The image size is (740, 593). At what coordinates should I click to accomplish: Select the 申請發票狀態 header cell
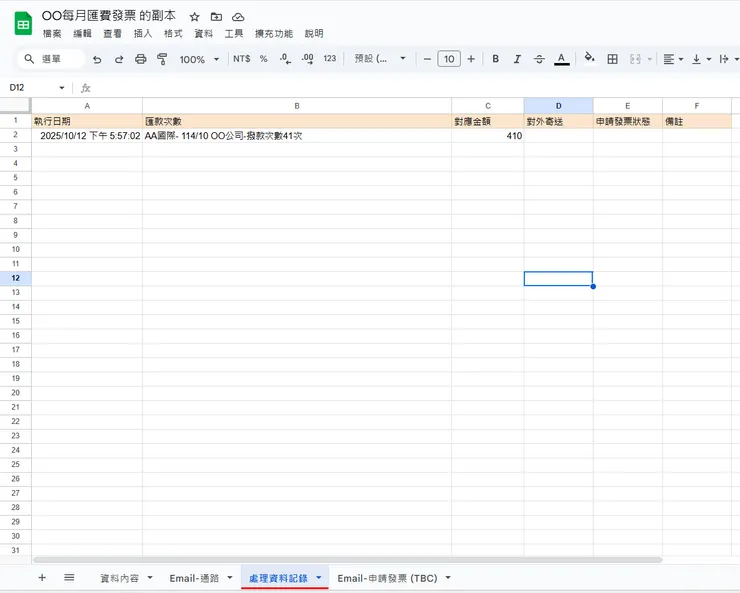[x=628, y=121]
